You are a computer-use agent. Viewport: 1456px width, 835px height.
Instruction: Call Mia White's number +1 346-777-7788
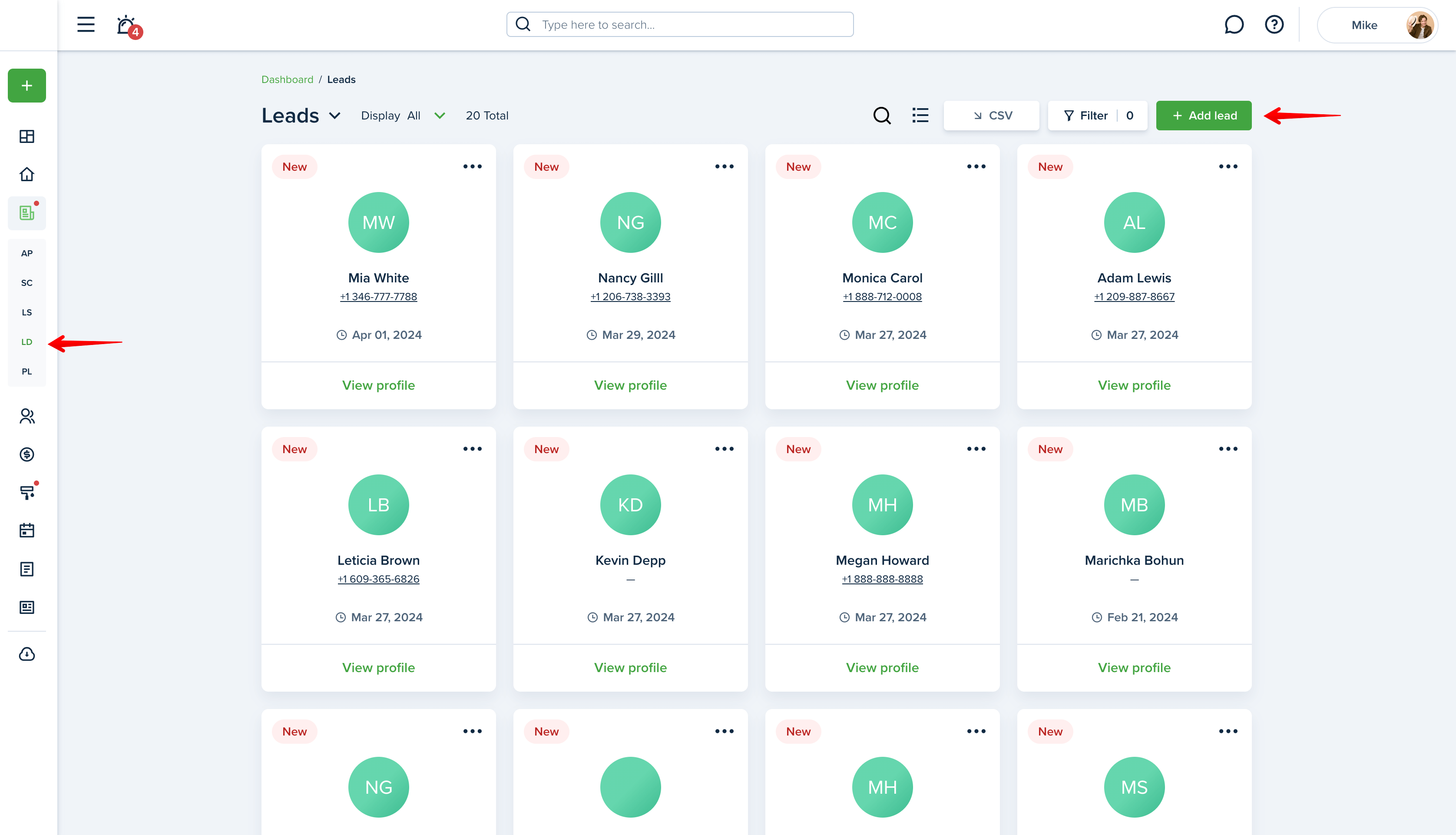[x=378, y=296]
